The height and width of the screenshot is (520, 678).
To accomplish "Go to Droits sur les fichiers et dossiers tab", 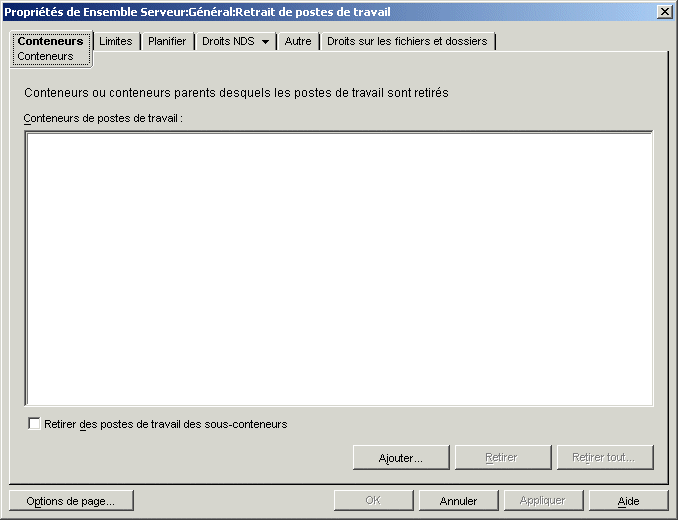I will point(407,41).
